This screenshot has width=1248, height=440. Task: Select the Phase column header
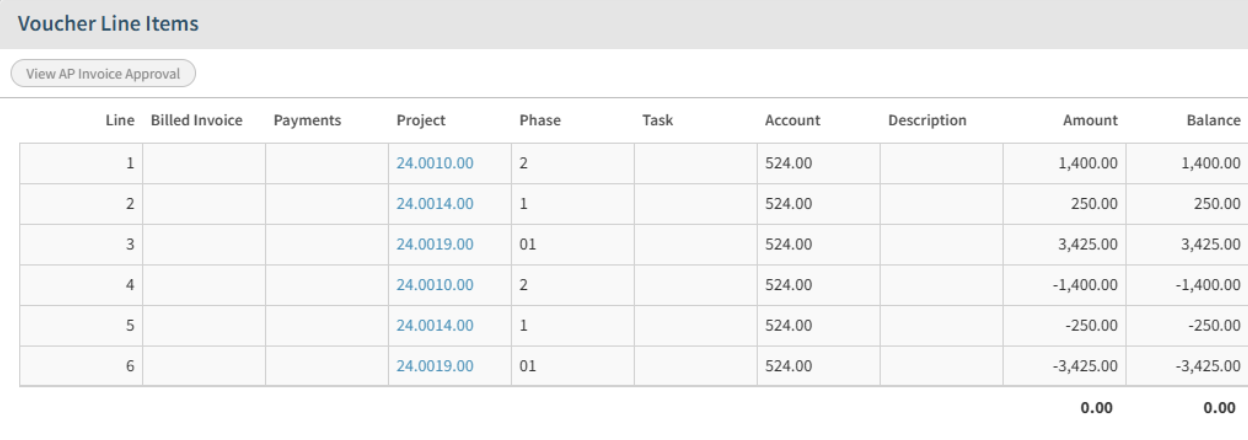pyautogui.click(x=540, y=120)
